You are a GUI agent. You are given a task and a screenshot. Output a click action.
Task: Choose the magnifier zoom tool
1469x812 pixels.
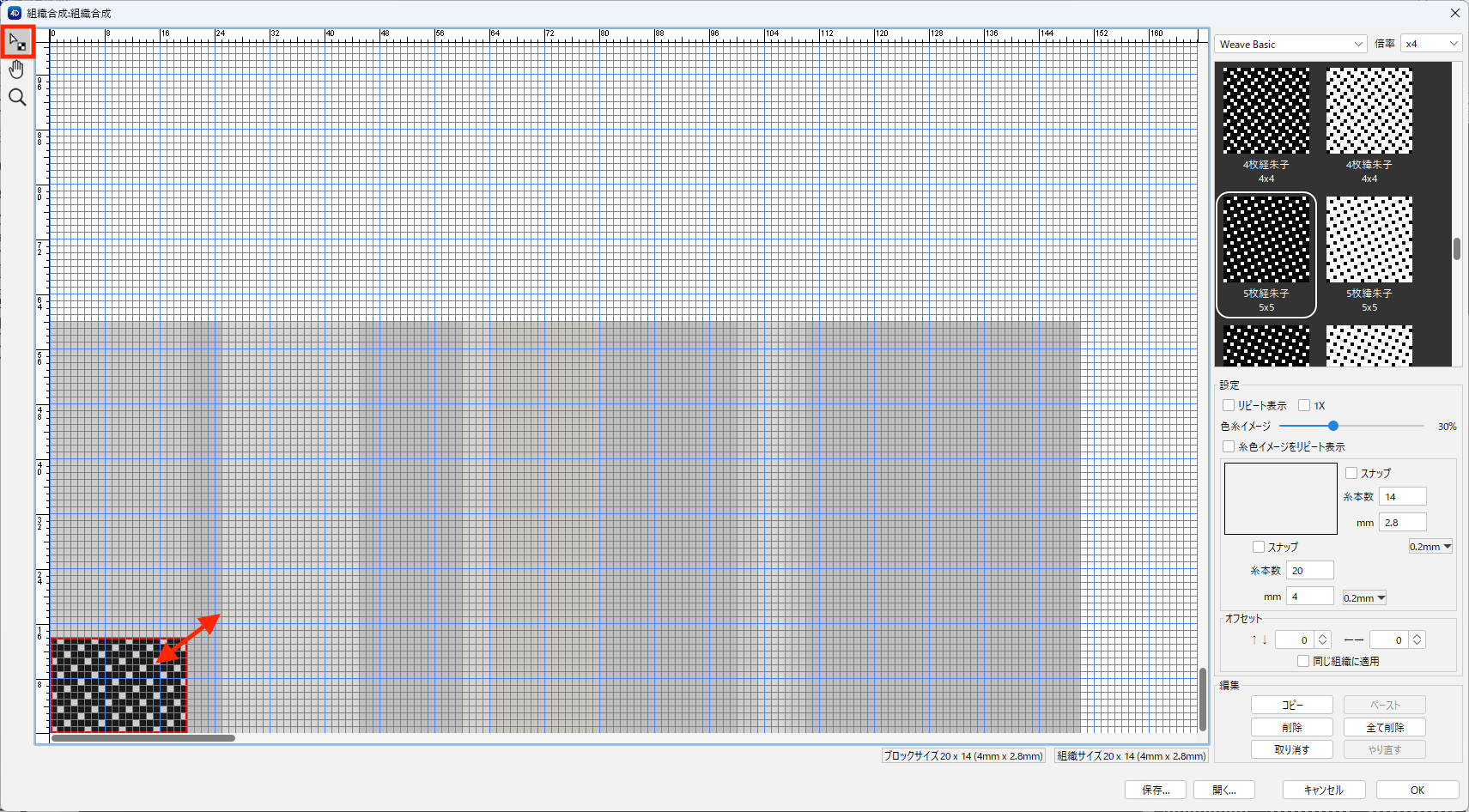17,98
